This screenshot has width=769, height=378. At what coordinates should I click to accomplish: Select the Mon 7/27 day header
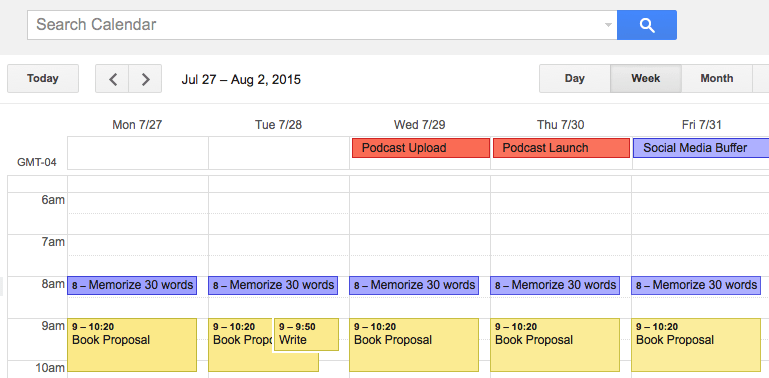[137, 125]
